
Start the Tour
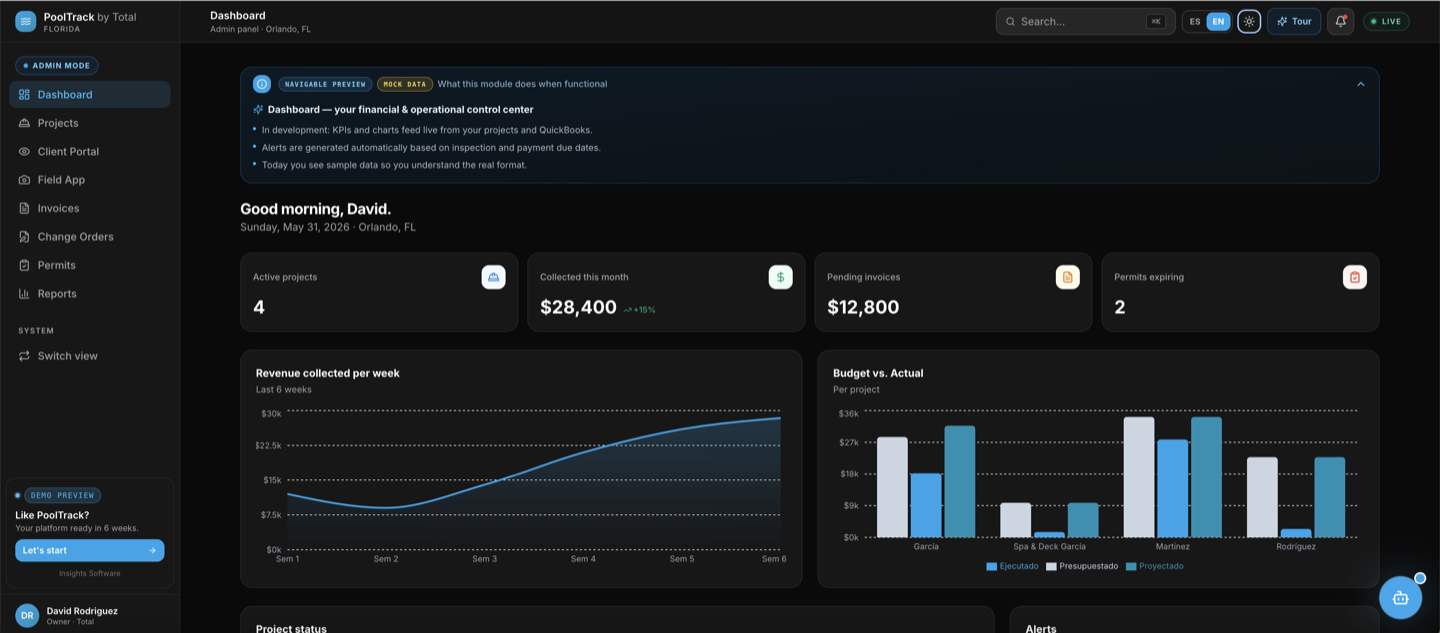pos(1294,21)
